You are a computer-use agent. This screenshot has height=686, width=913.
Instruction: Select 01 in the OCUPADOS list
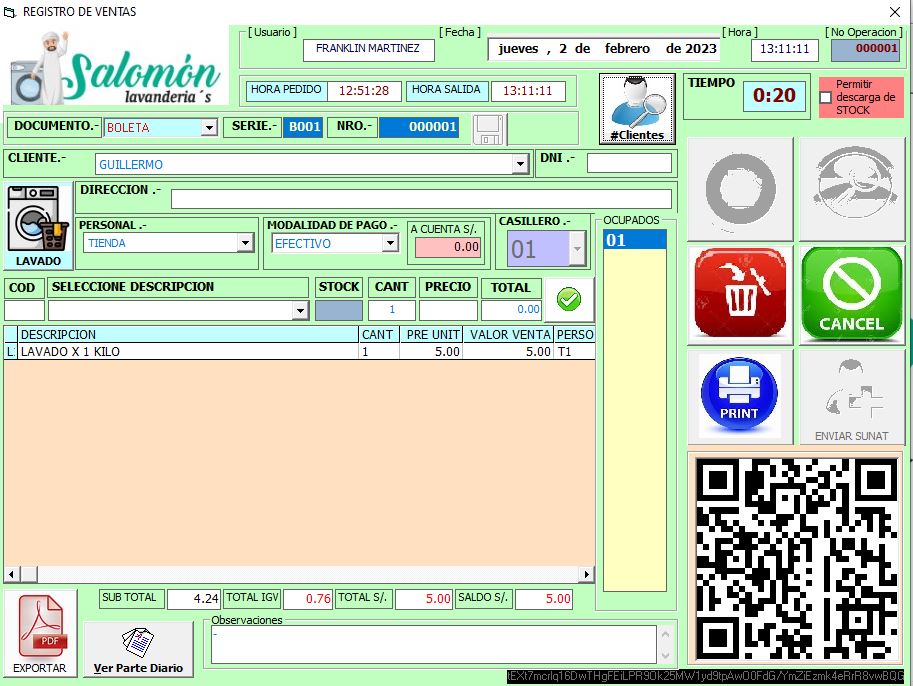(x=634, y=240)
